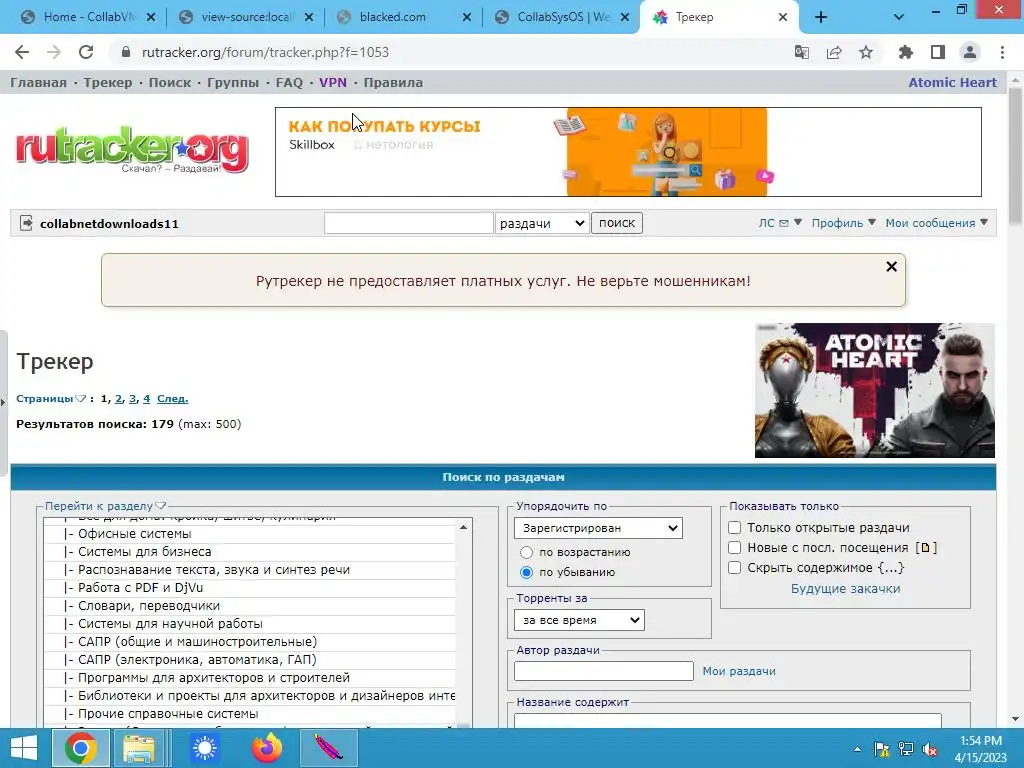Click the share page icon
1024x768 pixels.
[834, 52]
